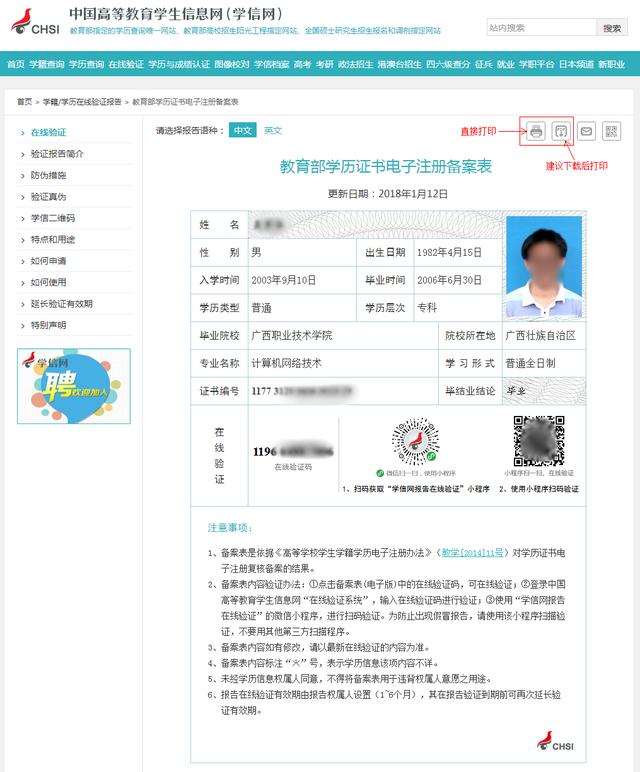The width and height of the screenshot is (640, 772).
Task: Click the 1196 online verification code
Action: 293,451
